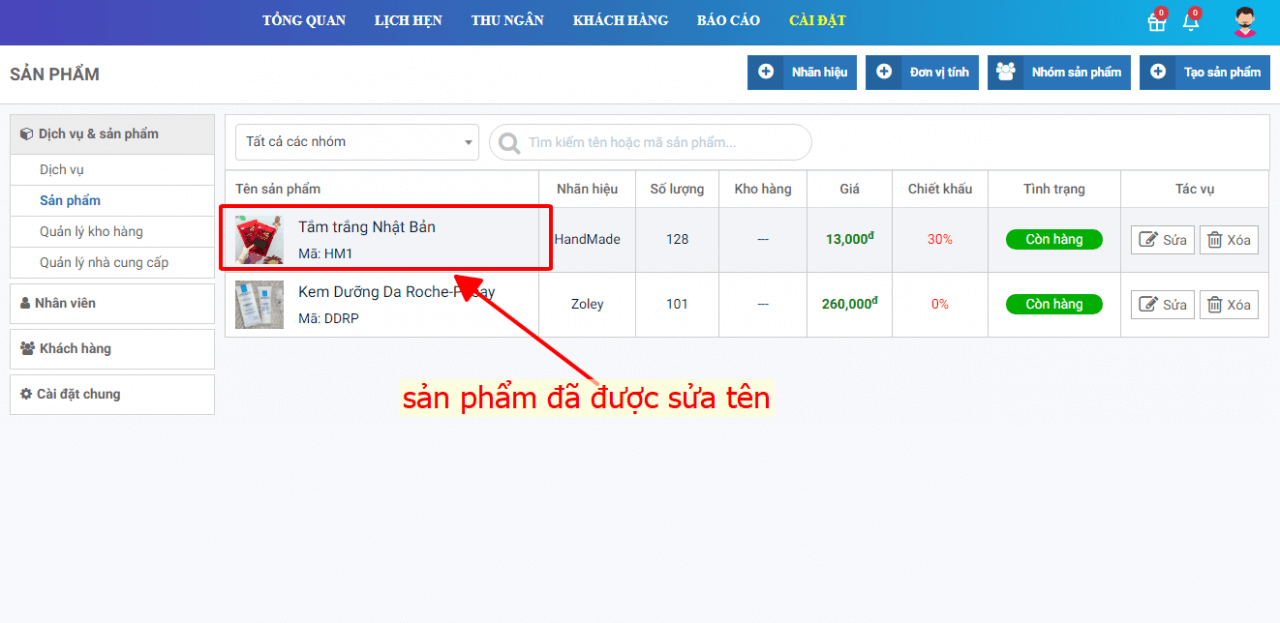The width and height of the screenshot is (1280, 623).
Task: Click plus icon on Tạo sản phẩm button
Action: click(x=1158, y=72)
